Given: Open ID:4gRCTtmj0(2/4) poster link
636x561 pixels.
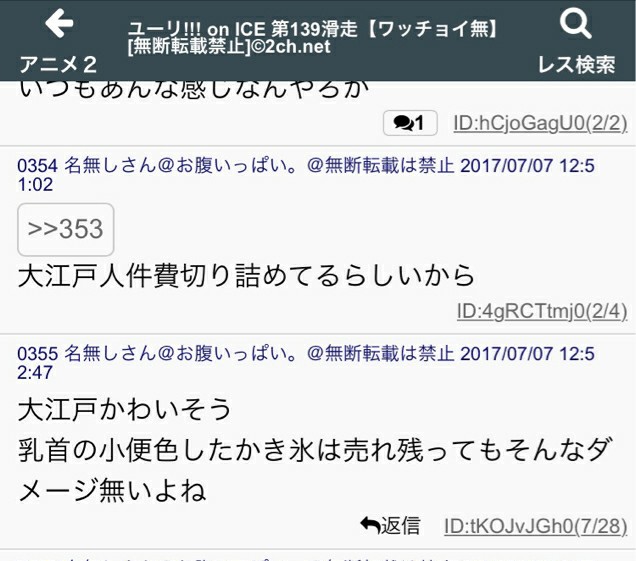Looking at the screenshot, I should [x=542, y=311].
